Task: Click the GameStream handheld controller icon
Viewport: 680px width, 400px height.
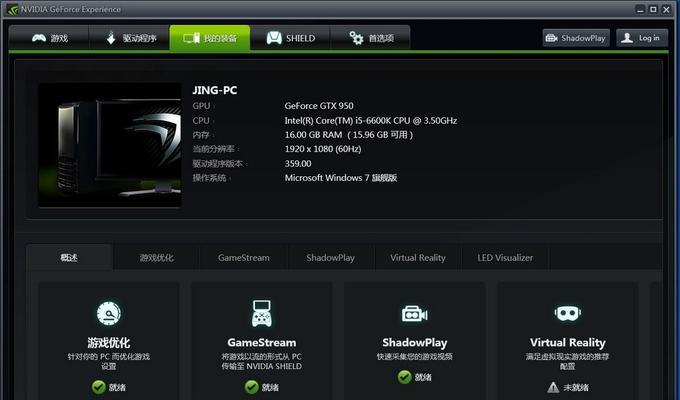Action: pos(262,313)
